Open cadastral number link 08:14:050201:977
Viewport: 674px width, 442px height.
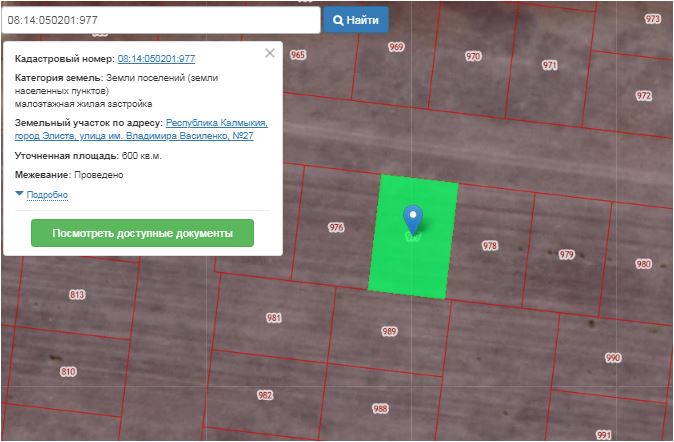(x=156, y=59)
